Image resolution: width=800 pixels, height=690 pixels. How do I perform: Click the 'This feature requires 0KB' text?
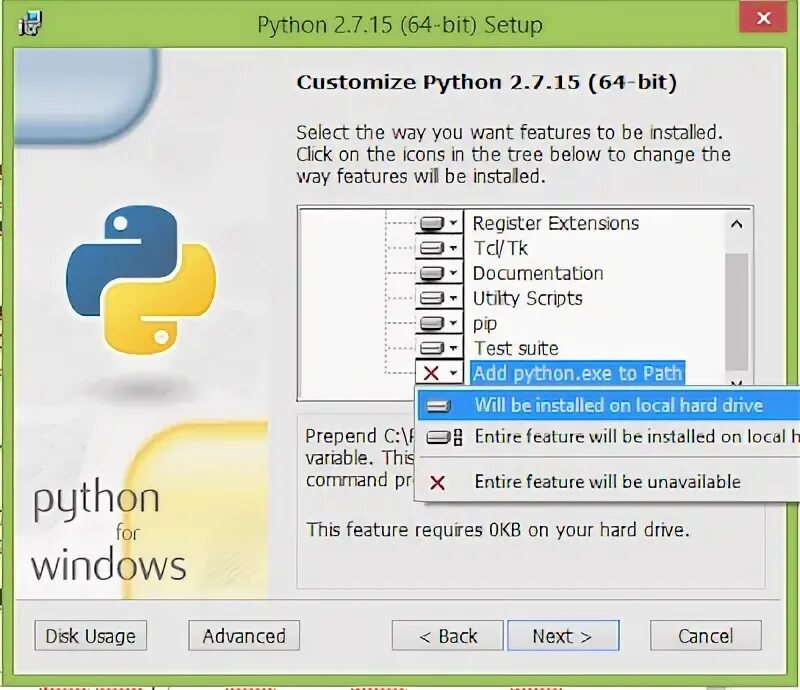497,530
